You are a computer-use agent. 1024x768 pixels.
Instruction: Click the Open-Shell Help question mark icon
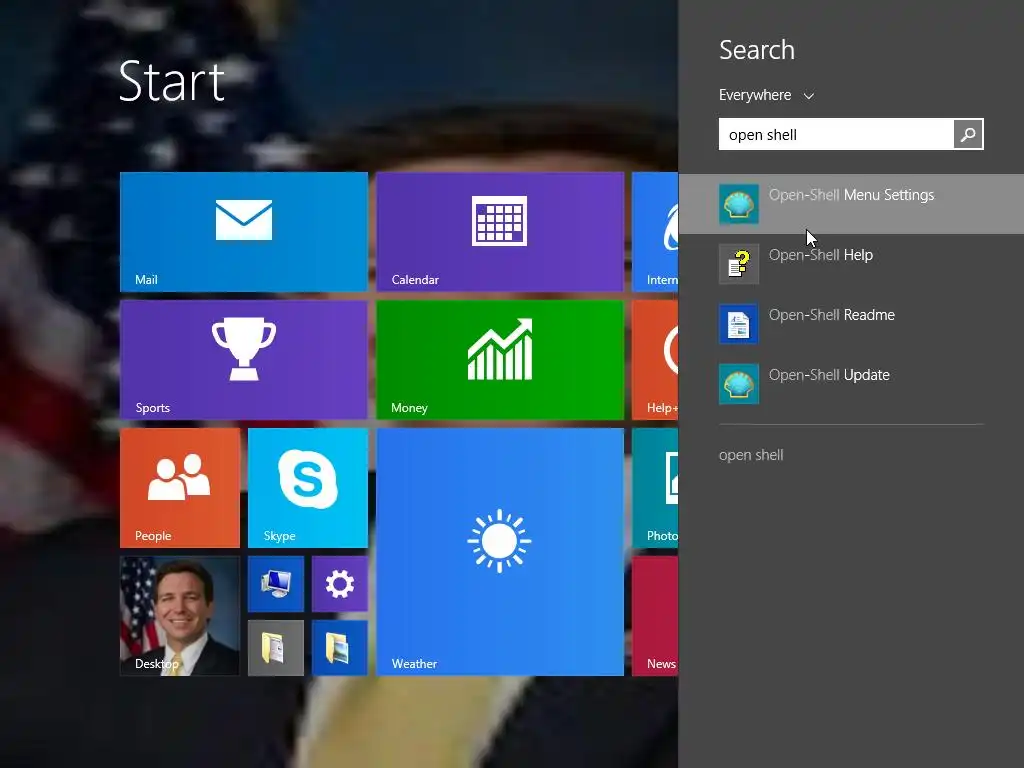[739, 264]
